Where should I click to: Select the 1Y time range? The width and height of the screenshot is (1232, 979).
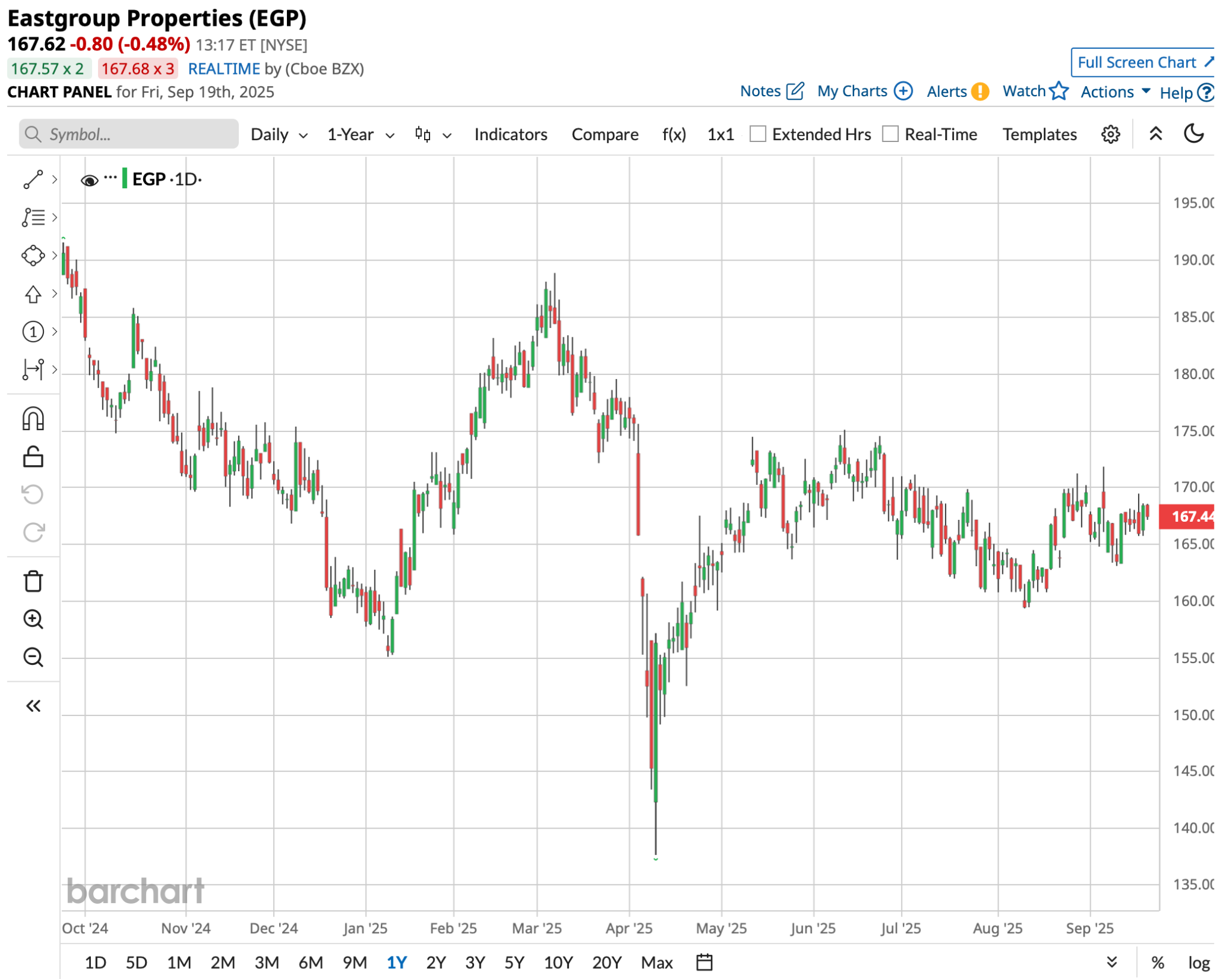(397, 963)
